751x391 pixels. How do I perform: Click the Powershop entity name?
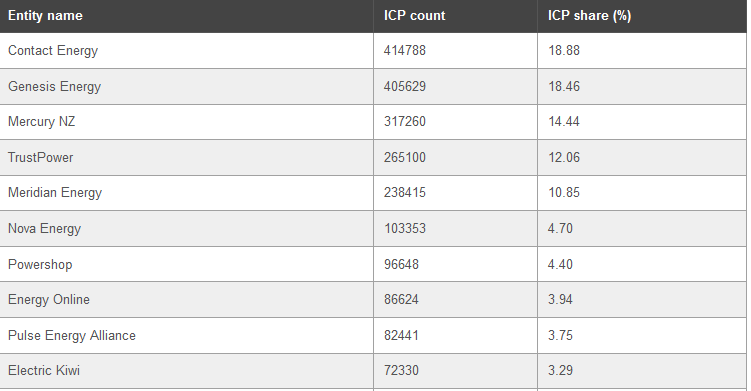(40, 264)
